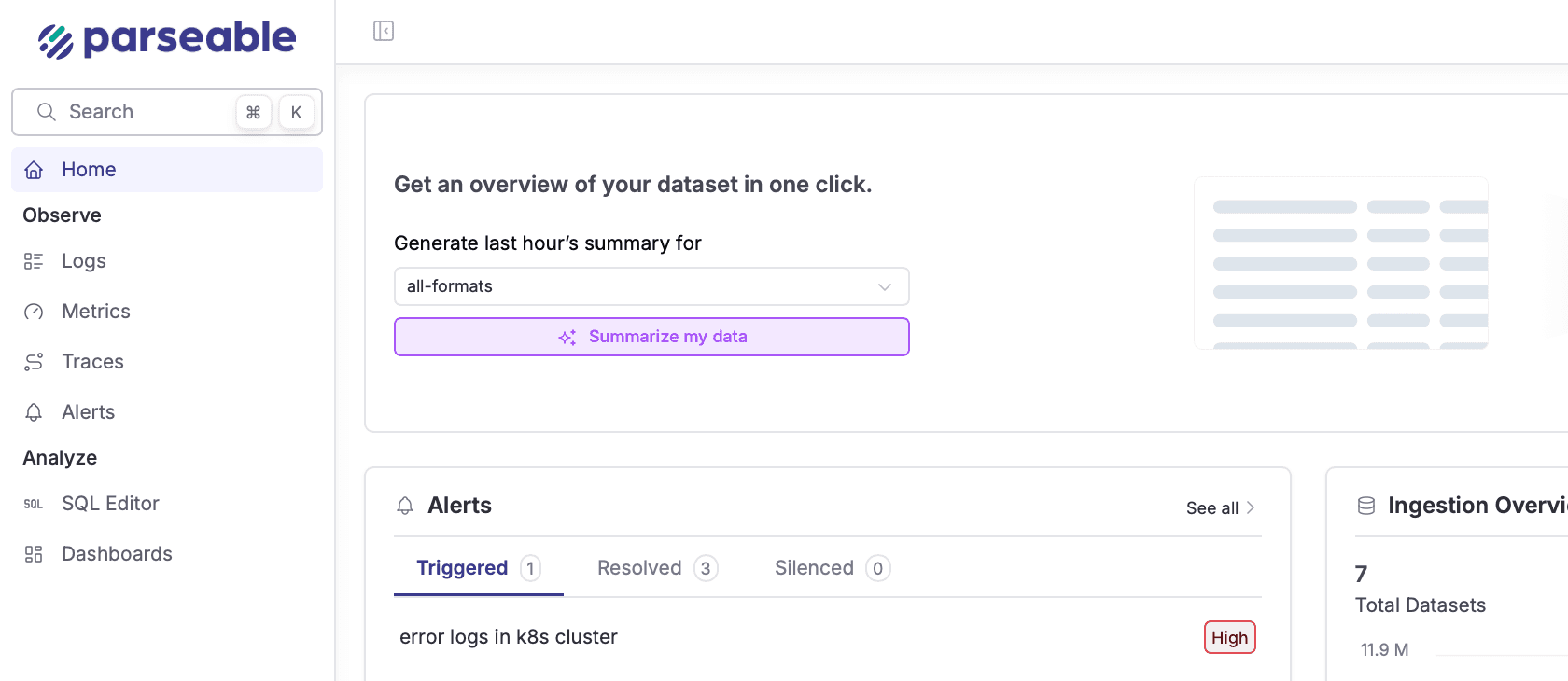
Task: Open the Alerts section from sidebar
Action: 88,411
